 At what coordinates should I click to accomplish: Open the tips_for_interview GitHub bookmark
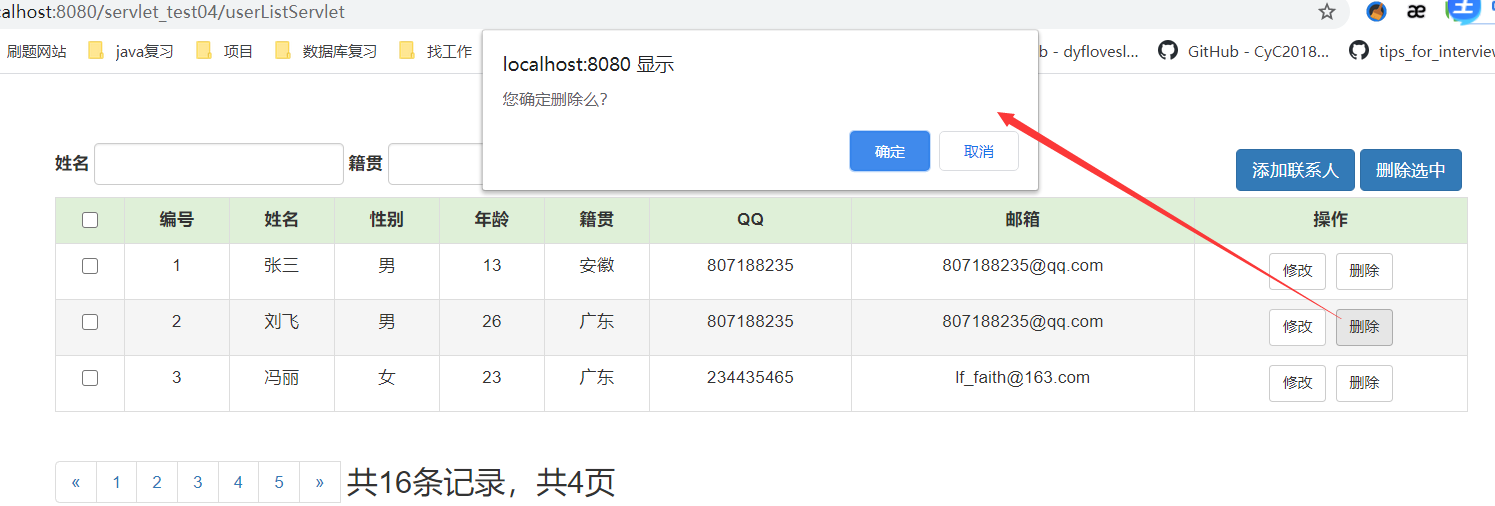[x=1421, y=51]
